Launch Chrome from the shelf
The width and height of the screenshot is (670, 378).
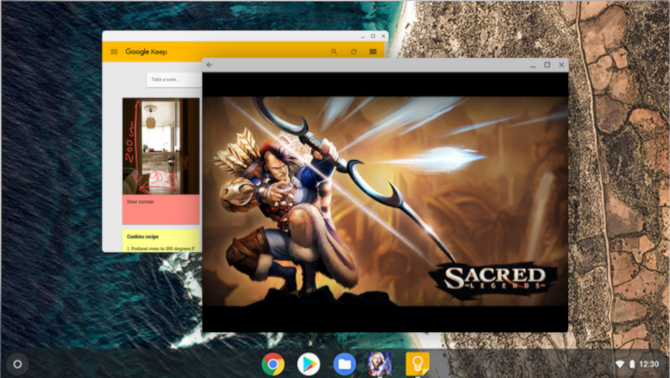(273, 364)
